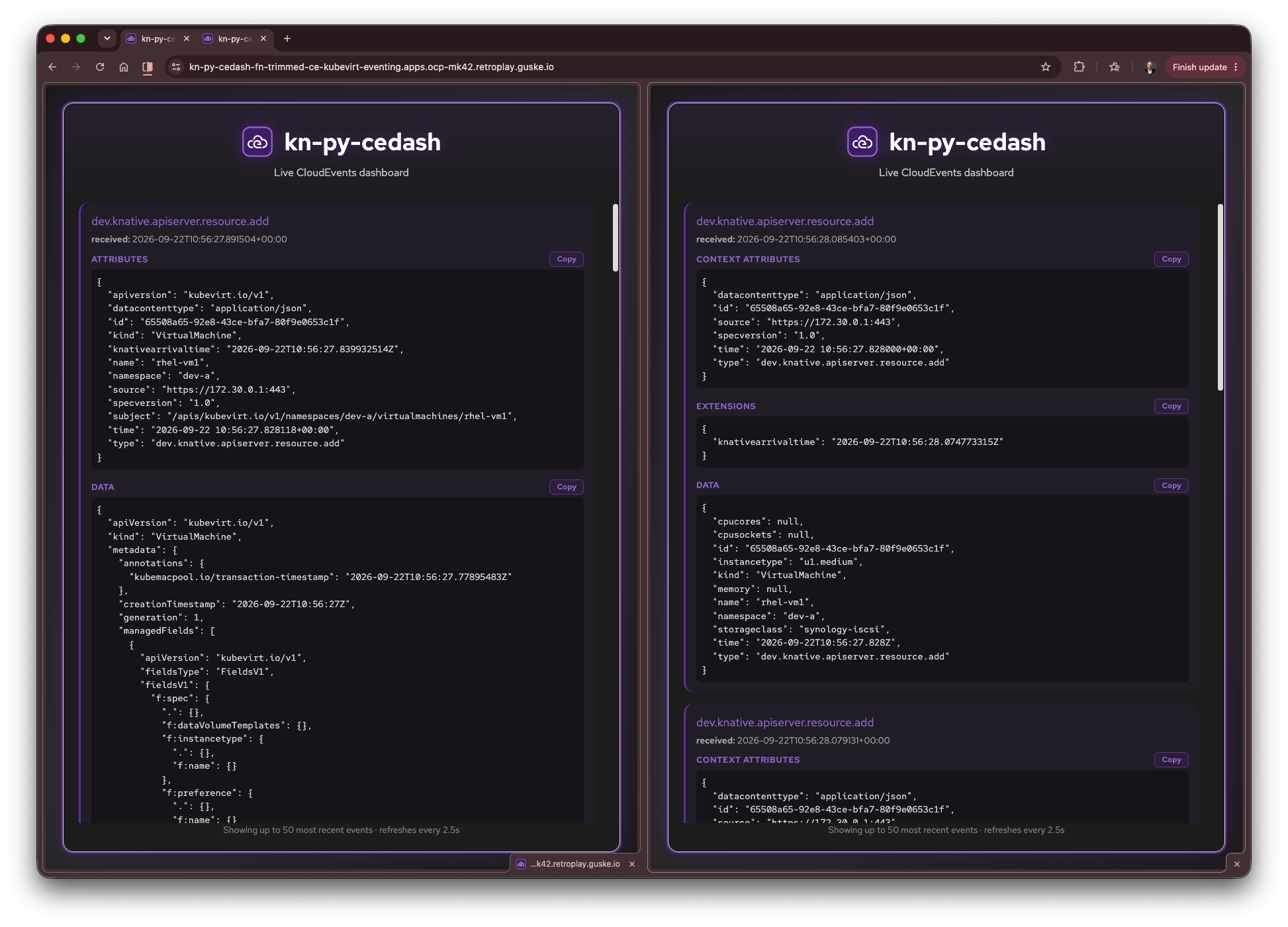Reload the page with refresh icon
This screenshot has height=927, width=1288.
tap(100, 67)
